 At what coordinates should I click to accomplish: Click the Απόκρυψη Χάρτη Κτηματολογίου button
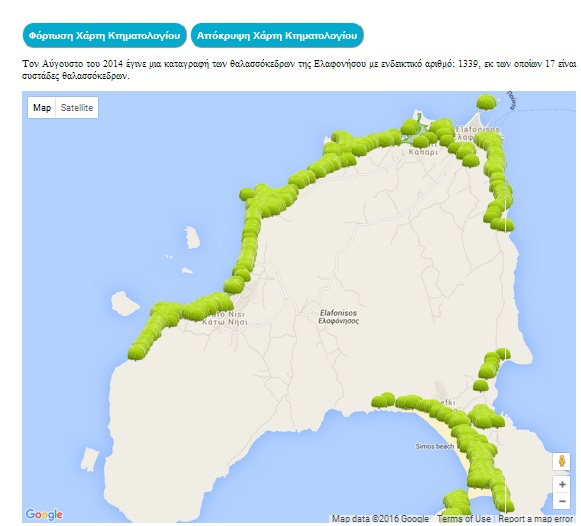(277, 36)
